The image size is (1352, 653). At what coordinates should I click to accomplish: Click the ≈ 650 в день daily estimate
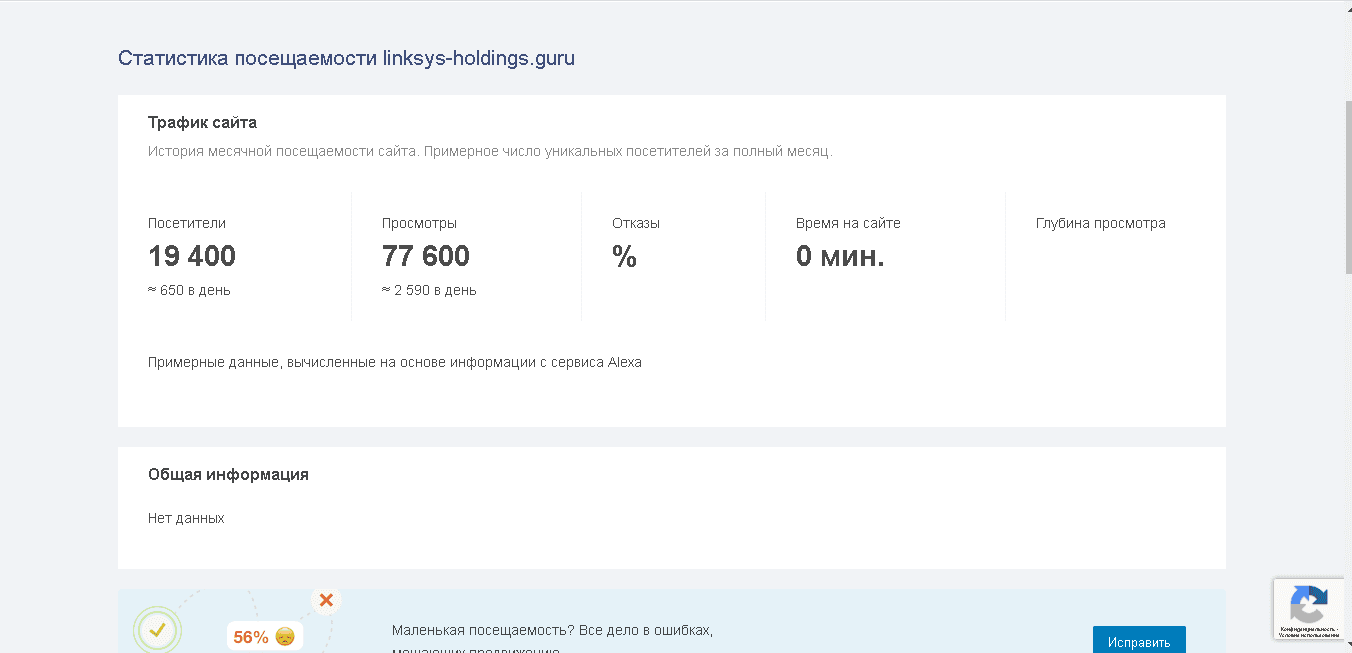[189, 290]
